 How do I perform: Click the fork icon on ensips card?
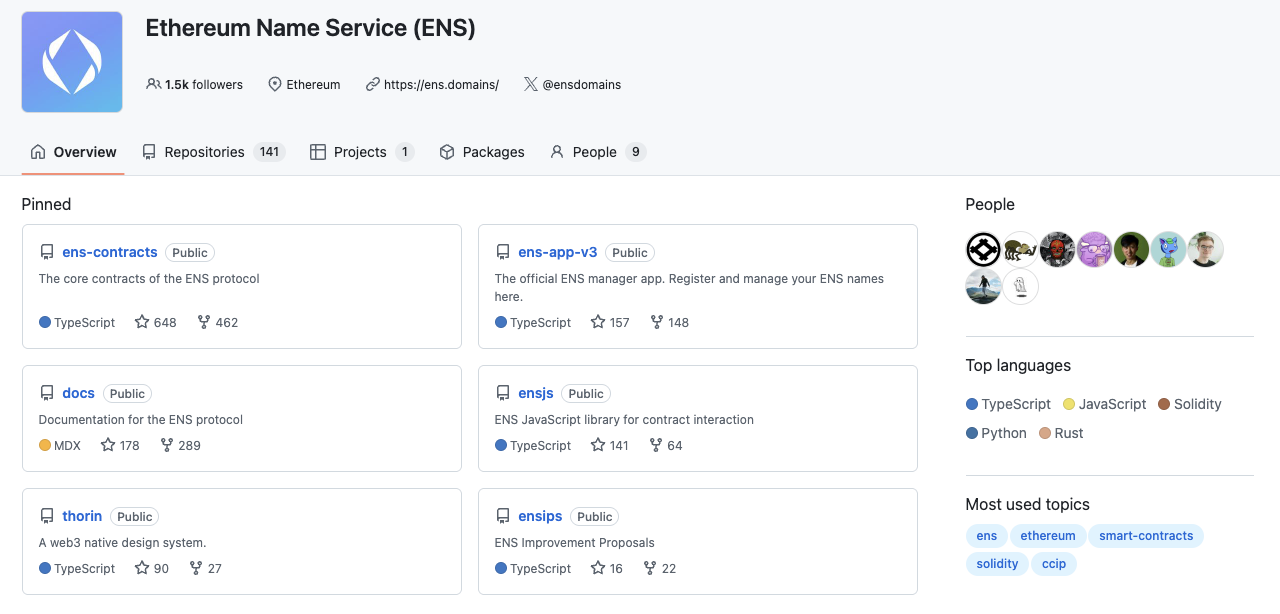tap(650, 568)
